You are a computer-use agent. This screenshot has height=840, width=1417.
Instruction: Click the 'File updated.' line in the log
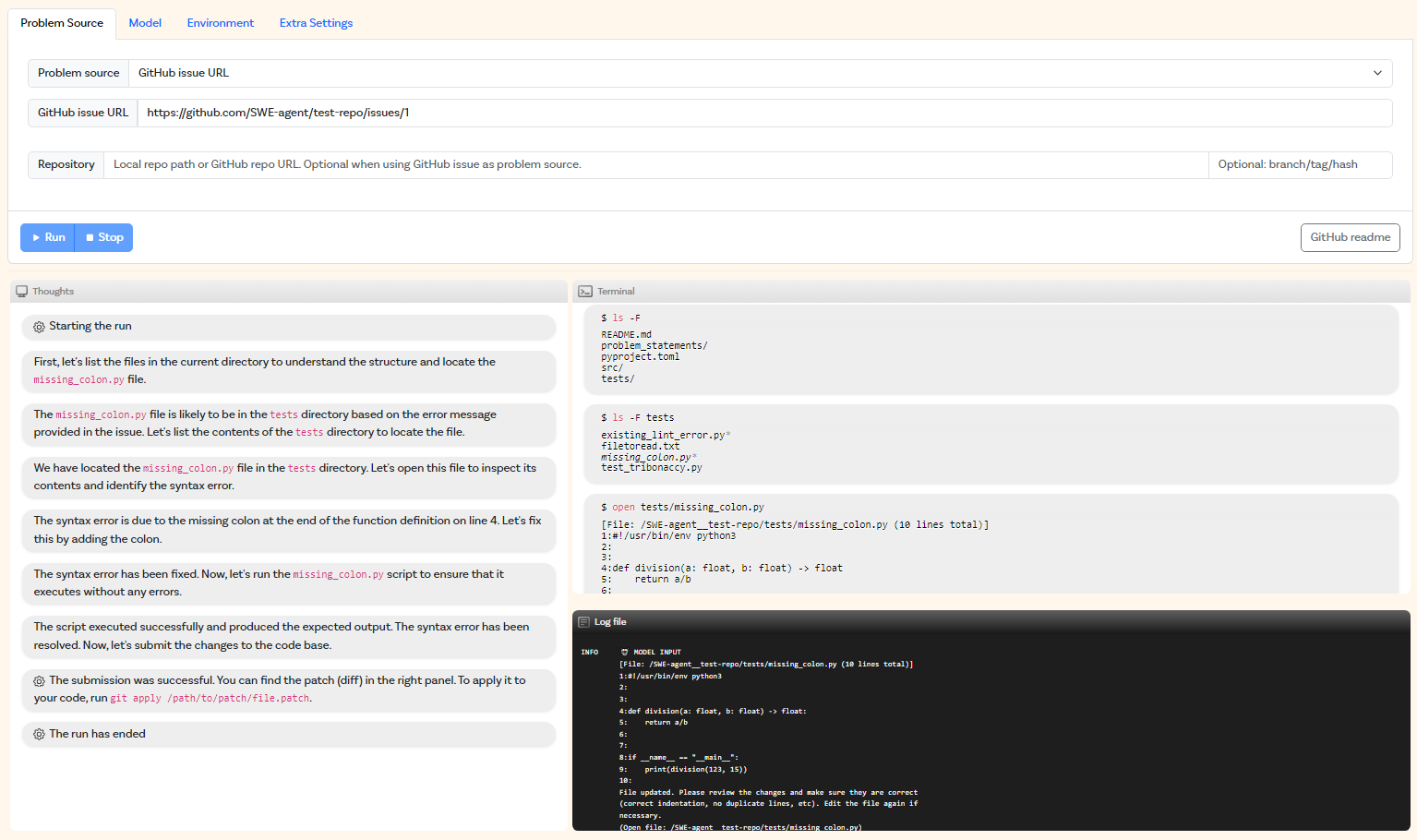[x=768, y=792]
